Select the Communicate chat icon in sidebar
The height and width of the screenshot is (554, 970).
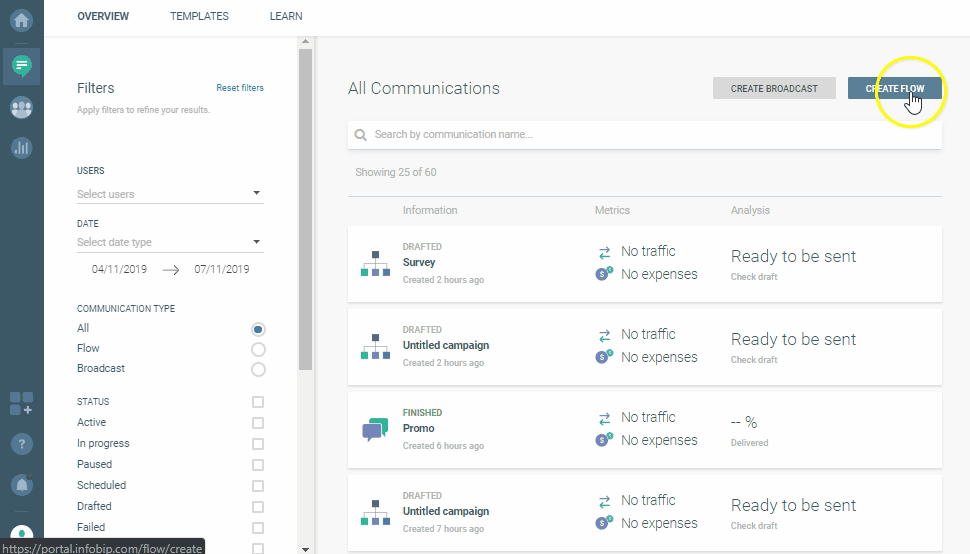[21, 66]
